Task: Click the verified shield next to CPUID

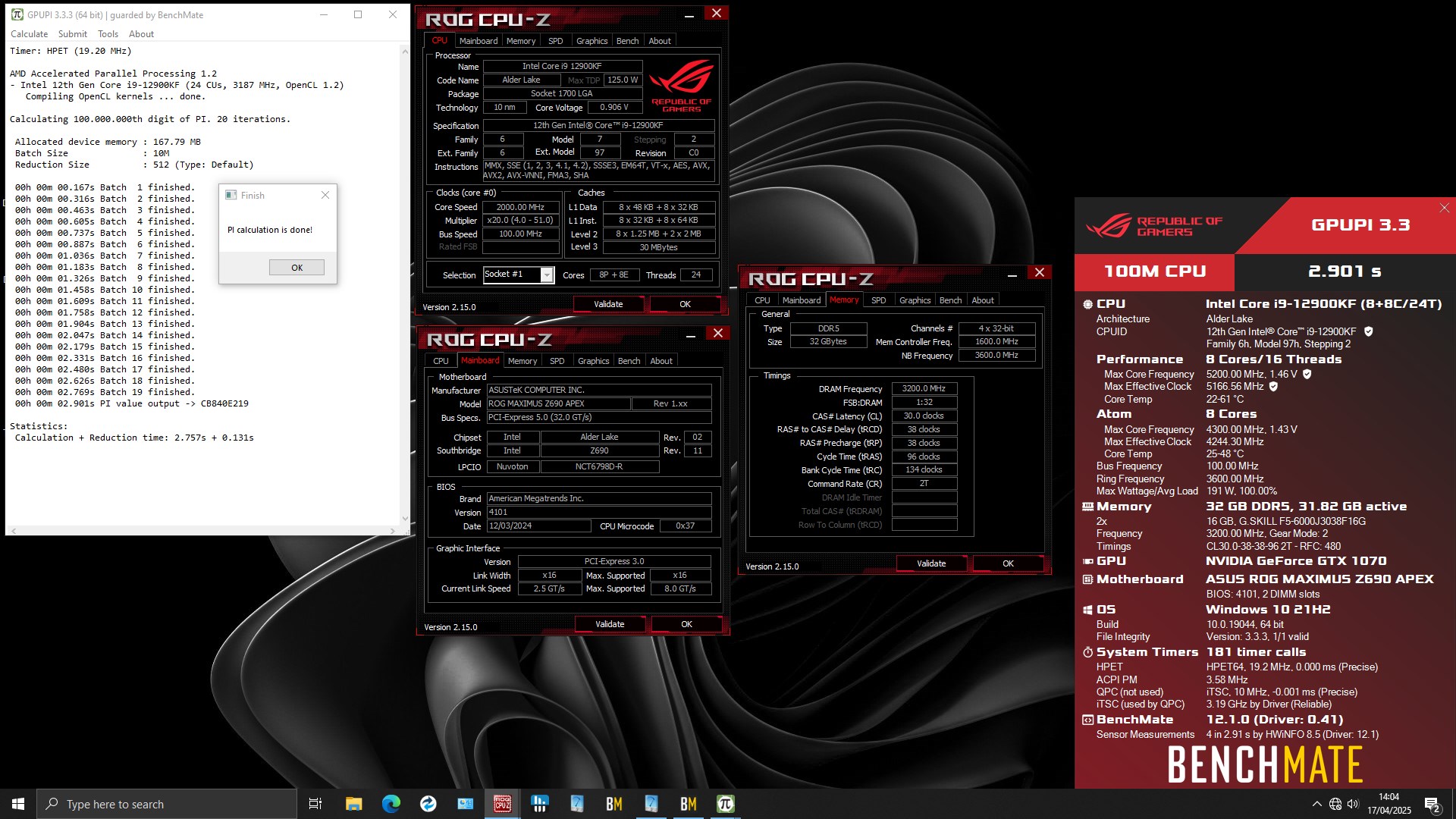Action: [1369, 331]
